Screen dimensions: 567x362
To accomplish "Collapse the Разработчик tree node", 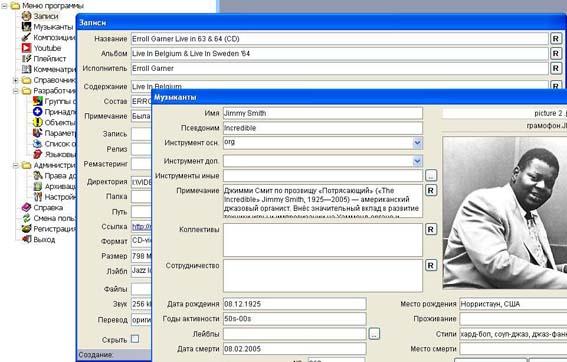I will point(16,91).
